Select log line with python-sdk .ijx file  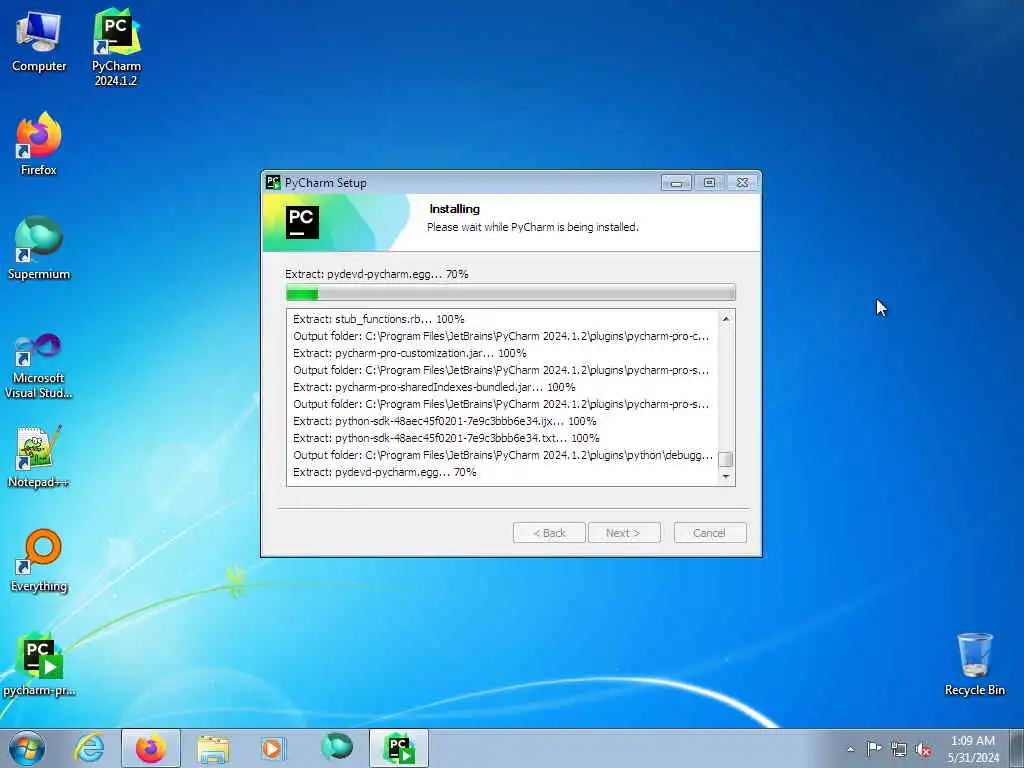click(445, 421)
